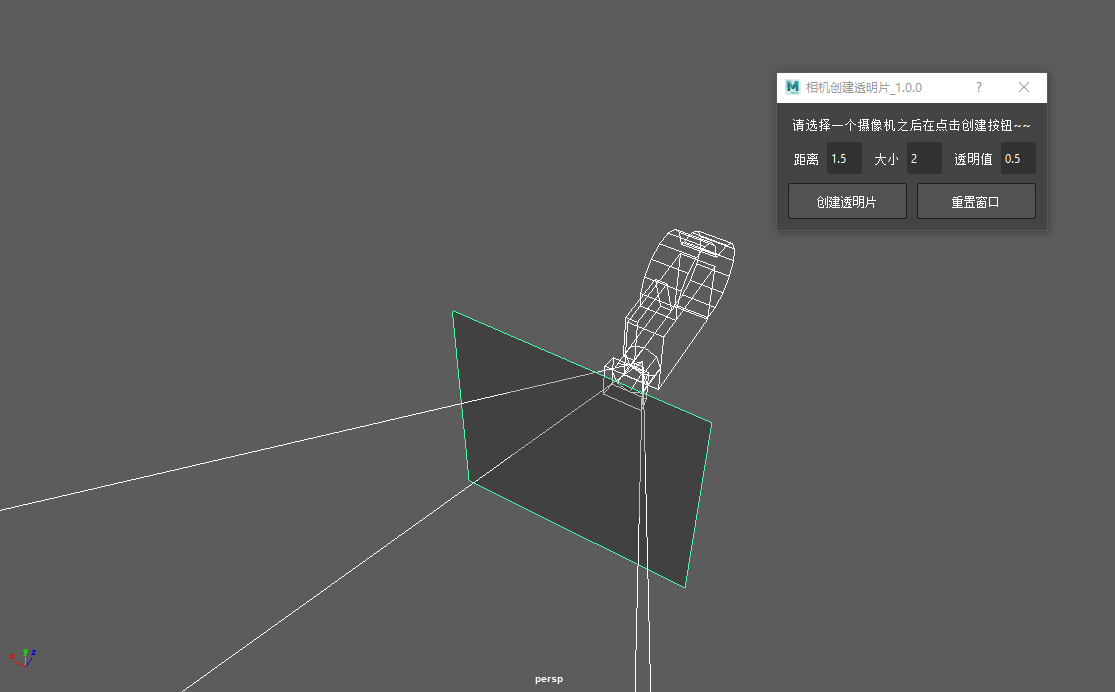
Task: Click the persp camera name label
Action: click(x=549, y=679)
